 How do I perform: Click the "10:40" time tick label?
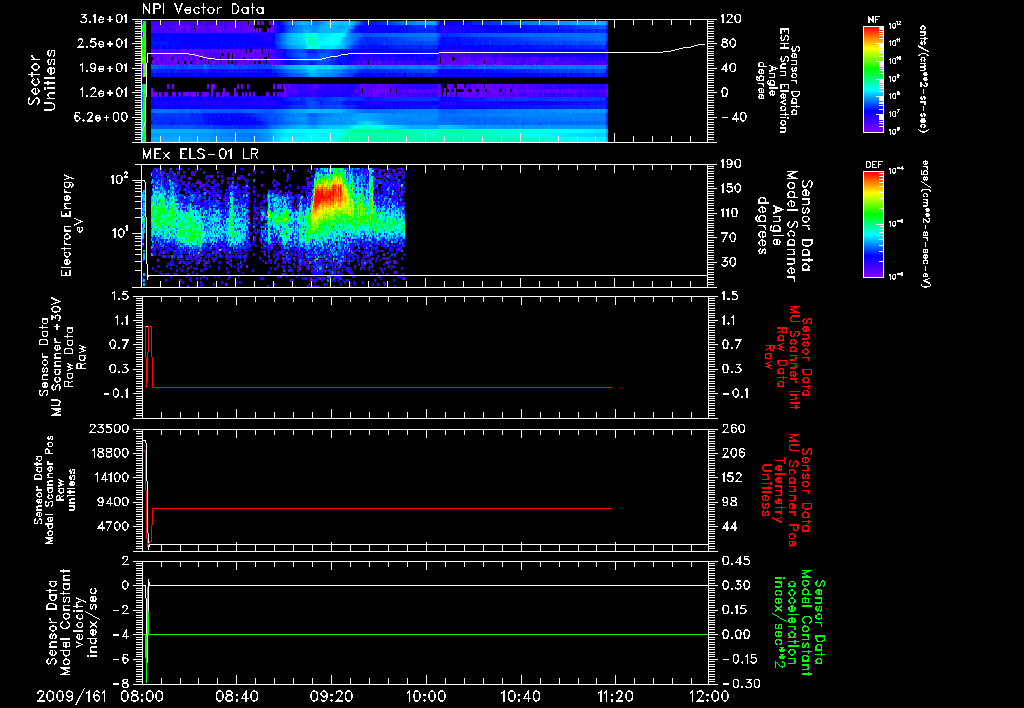(520, 696)
